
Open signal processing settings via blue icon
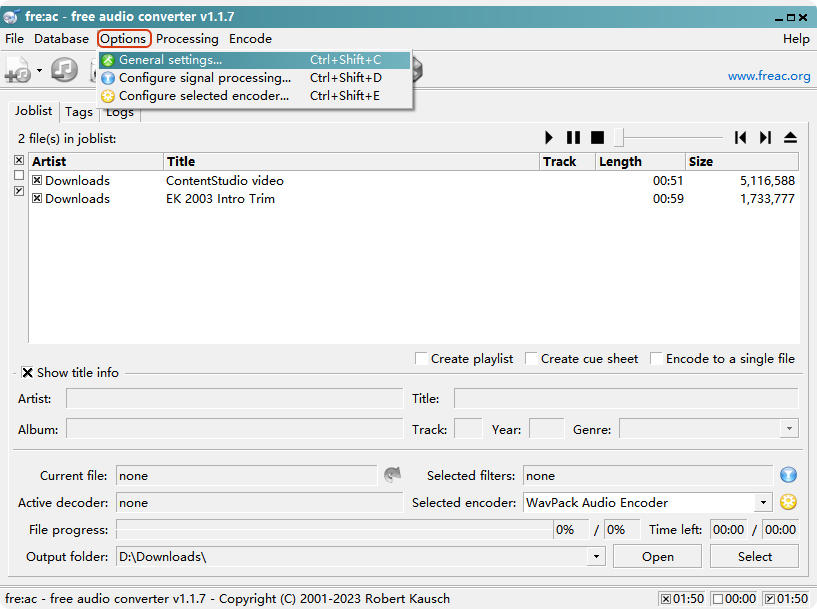point(788,476)
